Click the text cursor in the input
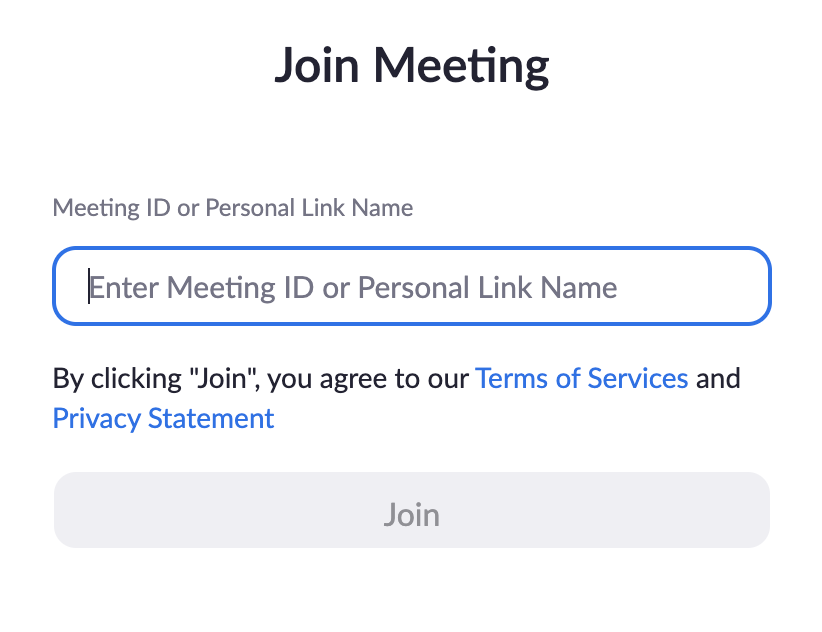Viewport: 822px width, 632px height. click(x=89, y=287)
